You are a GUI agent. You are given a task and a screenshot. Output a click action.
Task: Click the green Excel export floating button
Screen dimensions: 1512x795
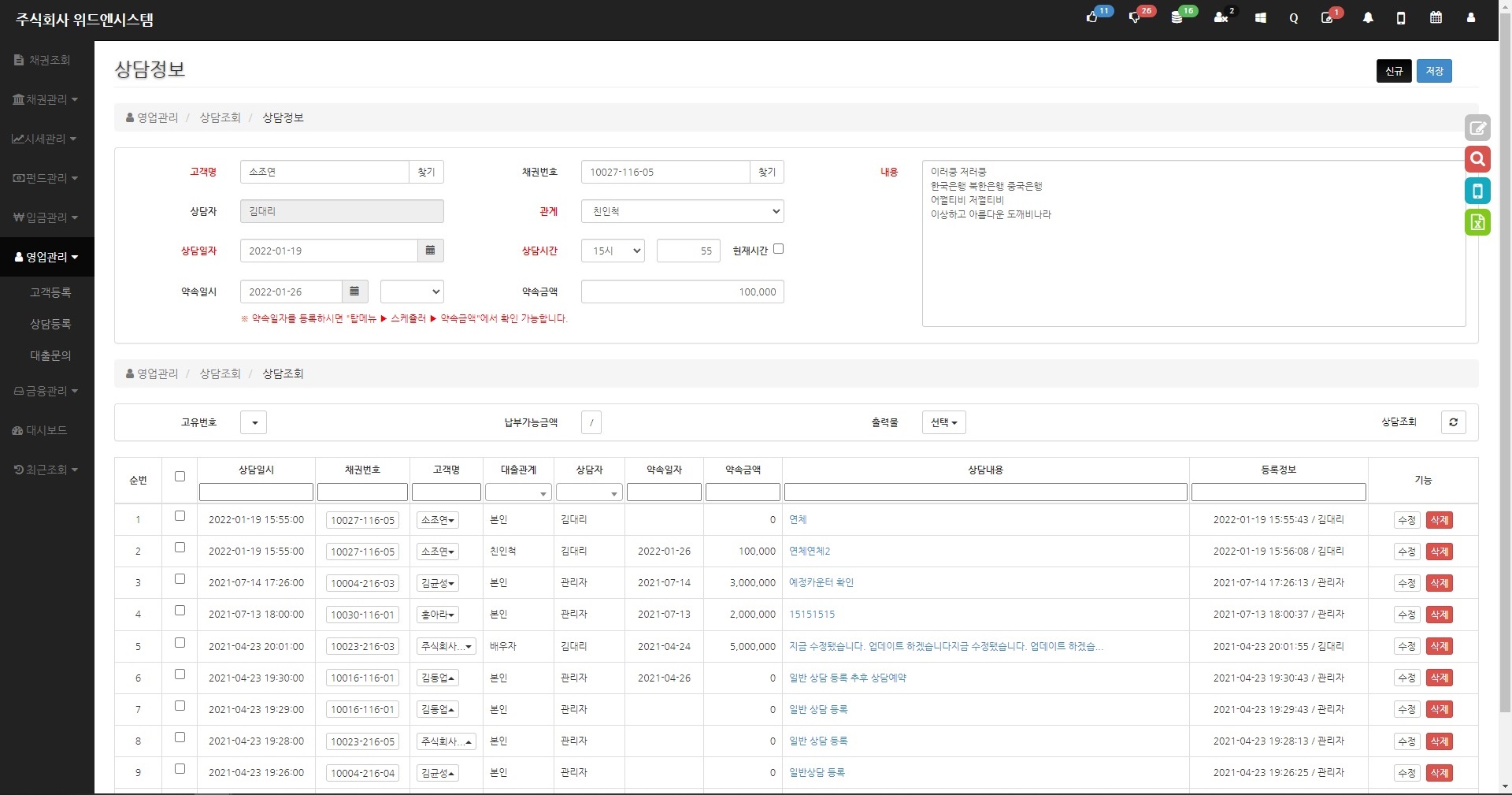click(x=1477, y=222)
